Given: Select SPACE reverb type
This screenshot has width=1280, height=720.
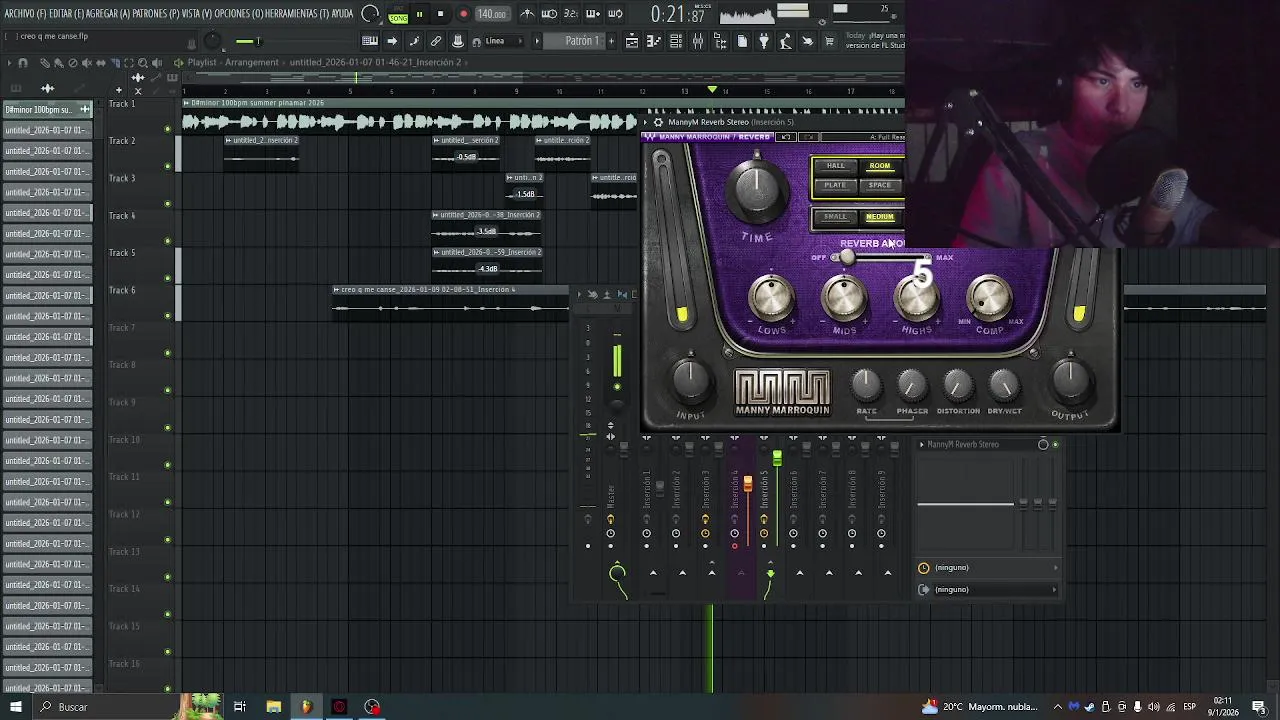Looking at the screenshot, I should (880, 185).
